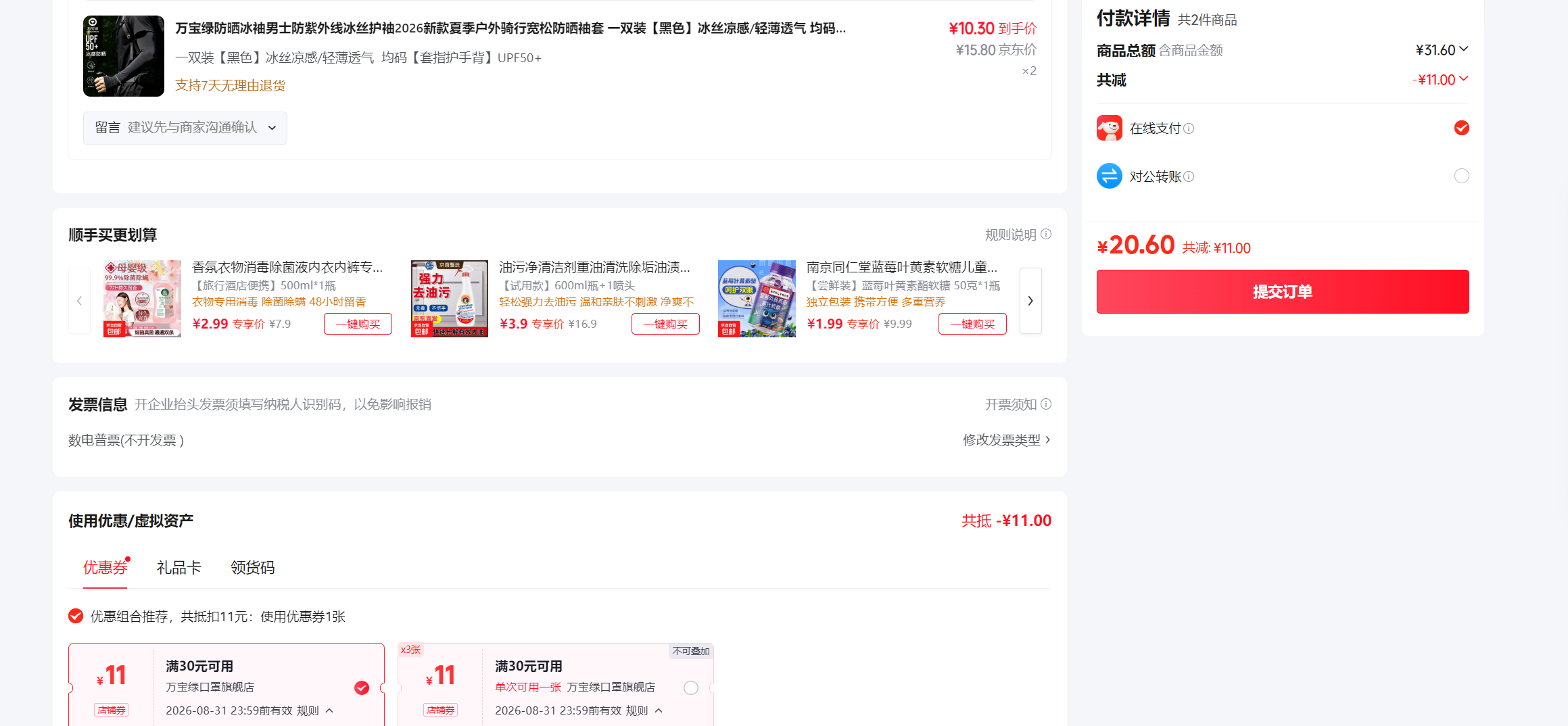1568x726 pixels.
Task: Click the 香氛衣物消毒除菌液 product image
Action: pos(142,299)
